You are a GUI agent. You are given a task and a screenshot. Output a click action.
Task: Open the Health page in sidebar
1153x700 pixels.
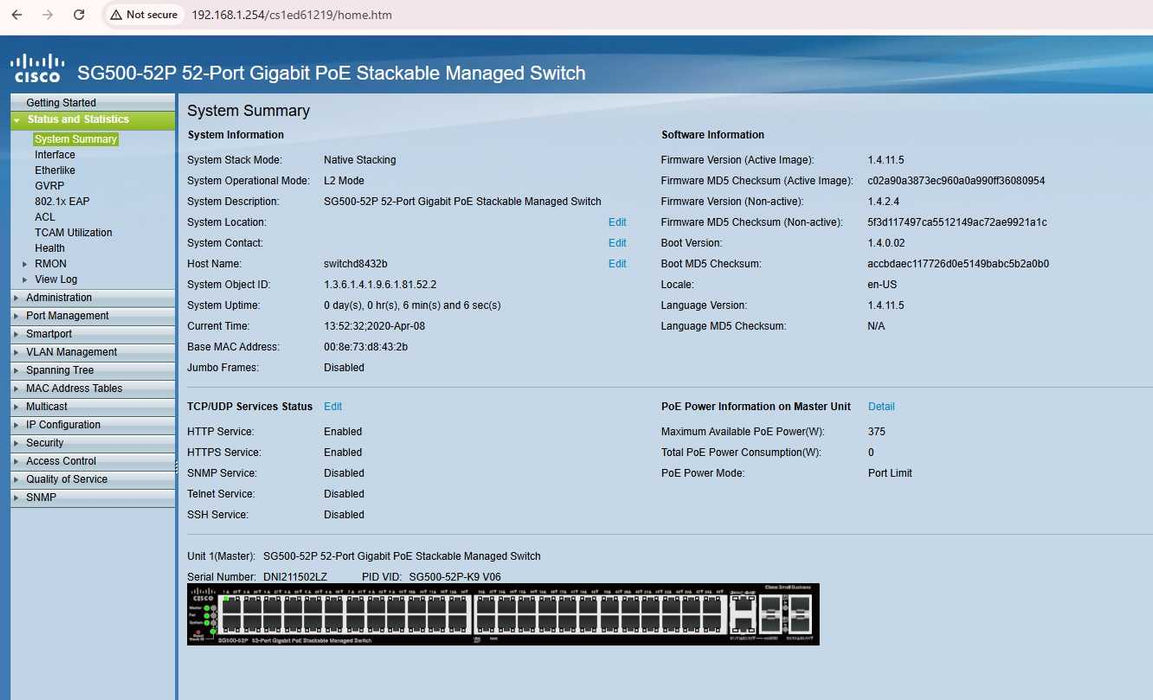50,248
